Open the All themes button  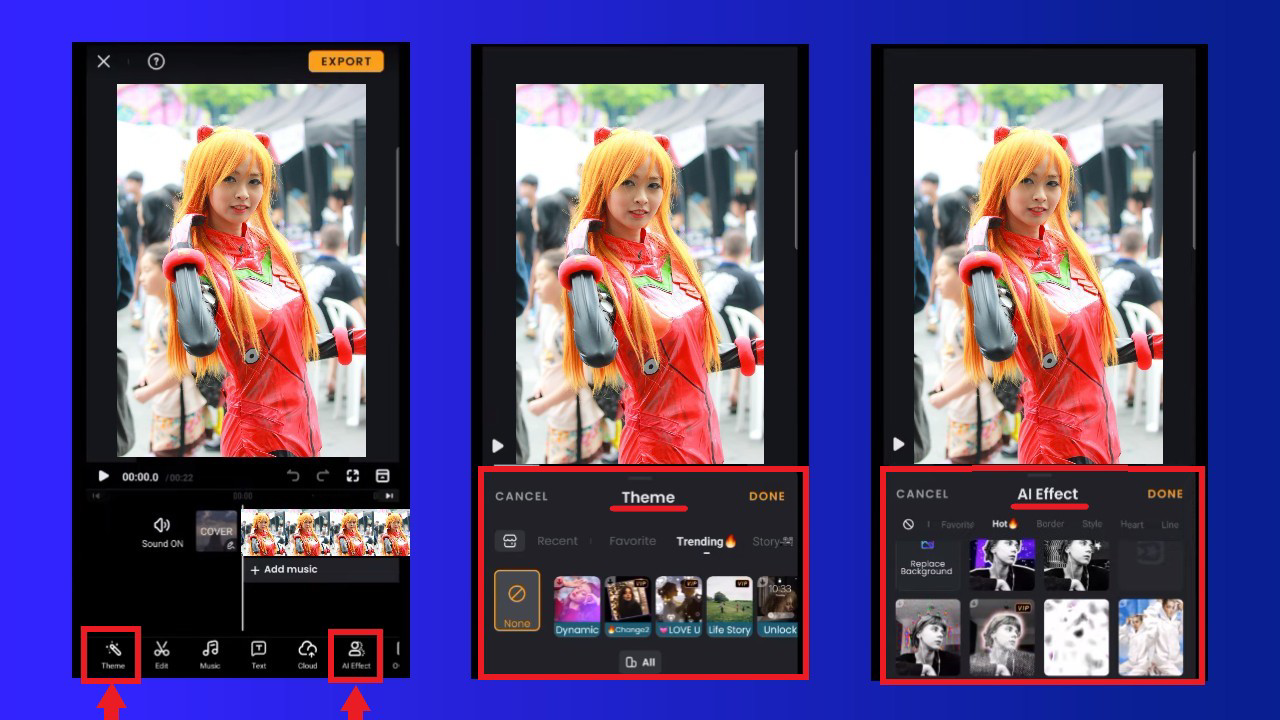pos(640,662)
